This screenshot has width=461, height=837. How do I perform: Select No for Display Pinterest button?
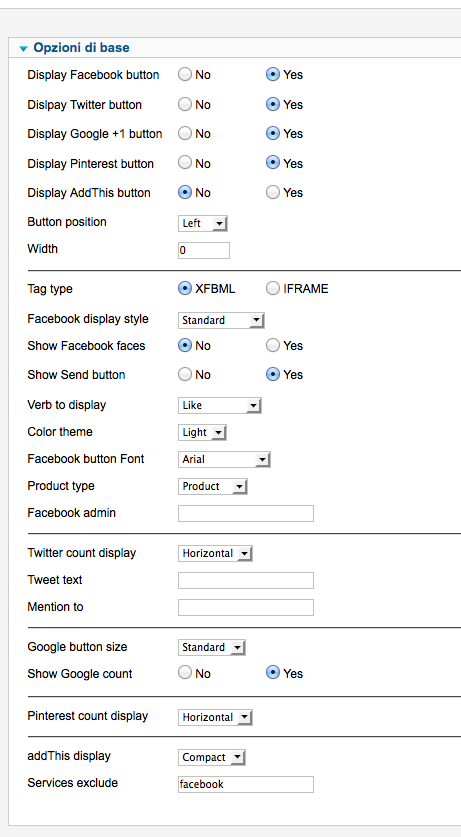(x=185, y=163)
